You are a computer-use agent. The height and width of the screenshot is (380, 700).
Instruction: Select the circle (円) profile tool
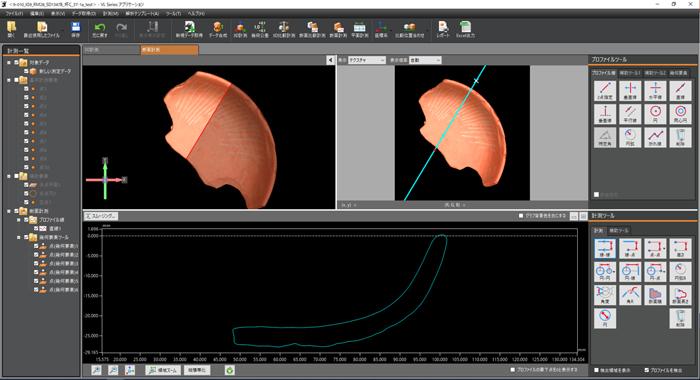(x=655, y=114)
